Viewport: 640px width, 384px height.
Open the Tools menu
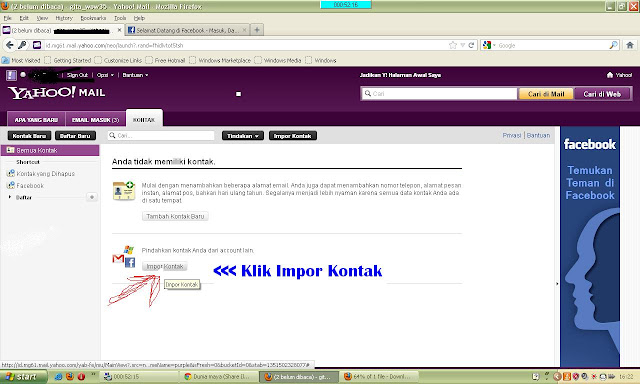120,18
